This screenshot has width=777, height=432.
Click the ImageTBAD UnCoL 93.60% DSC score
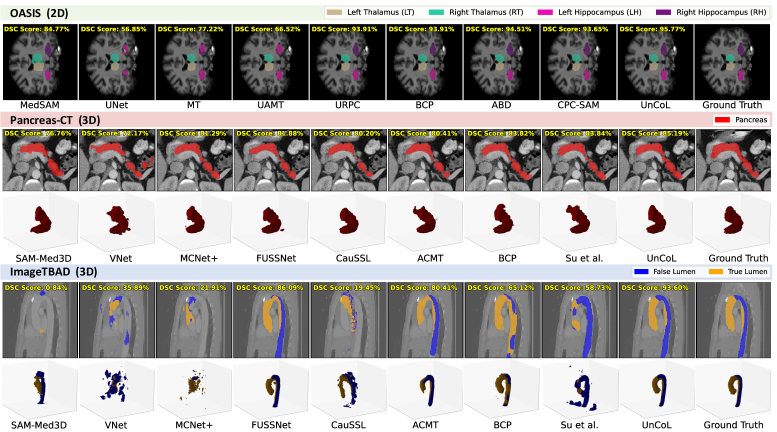[x=655, y=287]
